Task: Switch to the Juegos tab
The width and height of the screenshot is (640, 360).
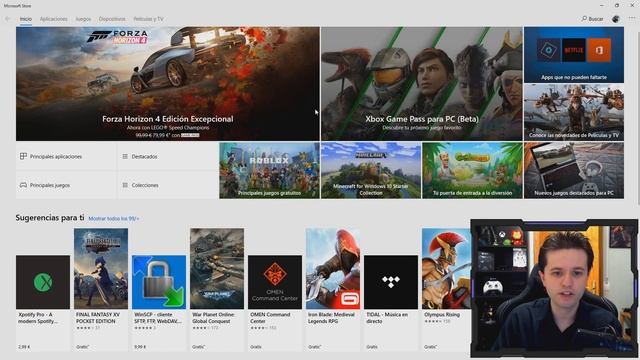Action: [83, 19]
